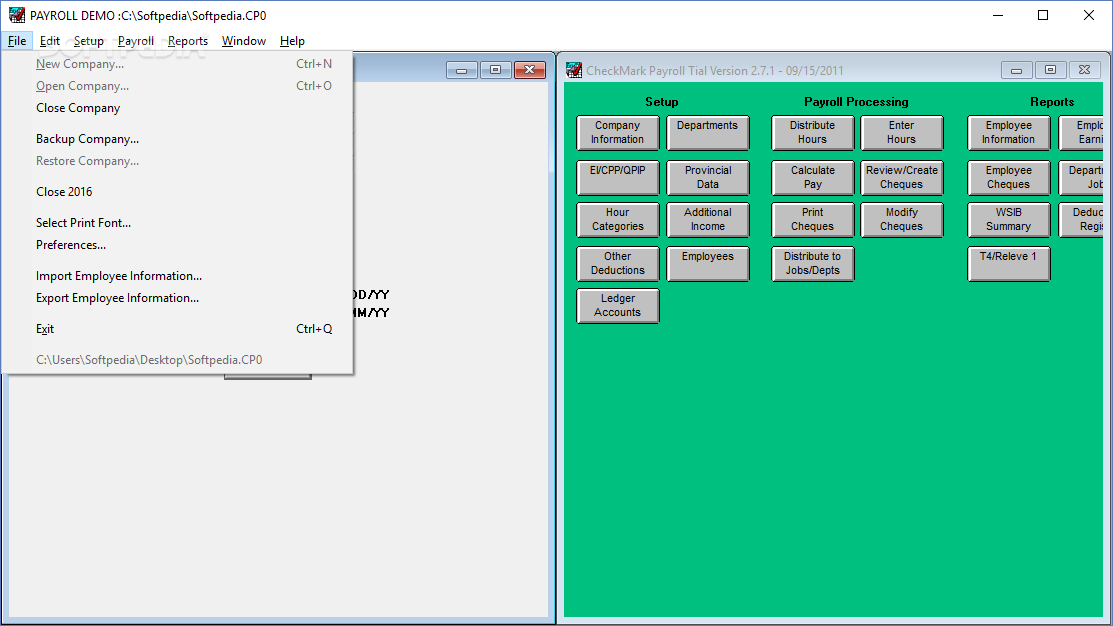Click the EI/CPP/QPIP button
Image resolution: width=1113 pixels, height=626 pixels.
pyautogui.click(x=618, y=177)
